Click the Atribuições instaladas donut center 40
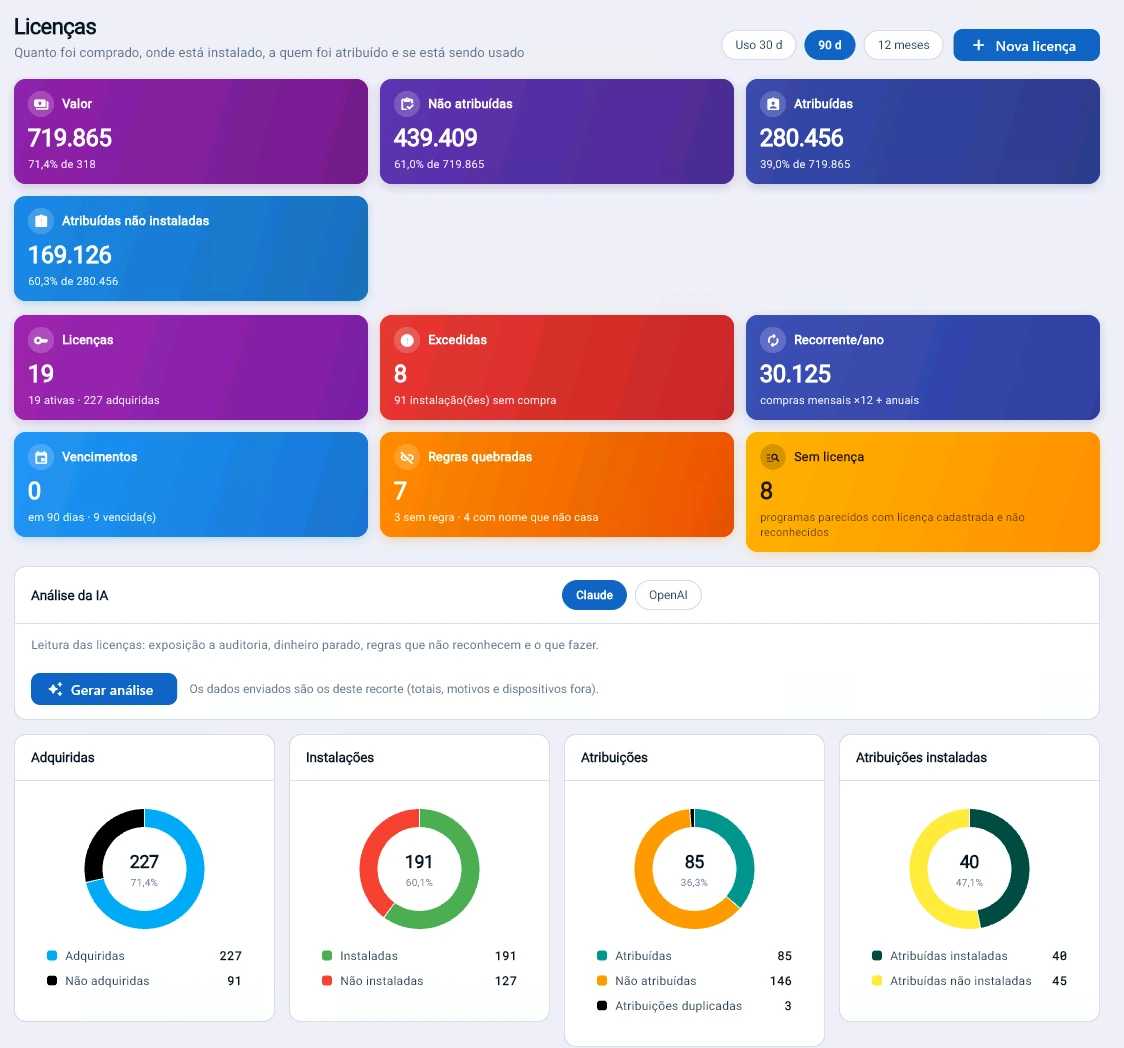This screenshot has height=1048, width=1124. point(969,862)
